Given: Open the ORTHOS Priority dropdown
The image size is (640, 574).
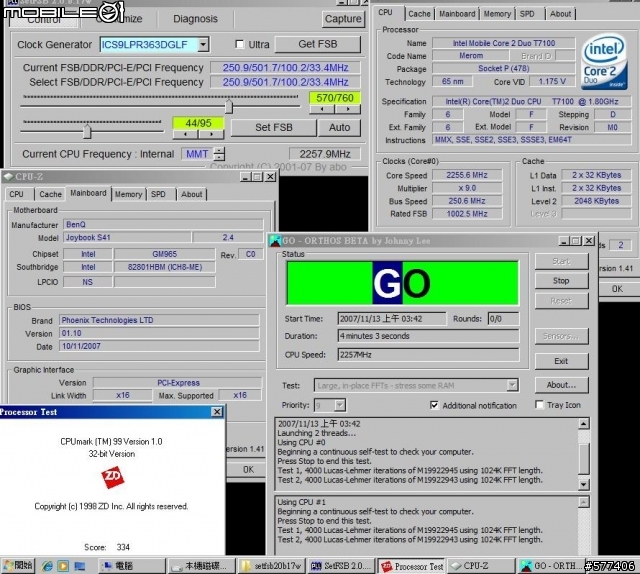Looking at the screenshot, I should pyautogui.click(x=340, y=405).
